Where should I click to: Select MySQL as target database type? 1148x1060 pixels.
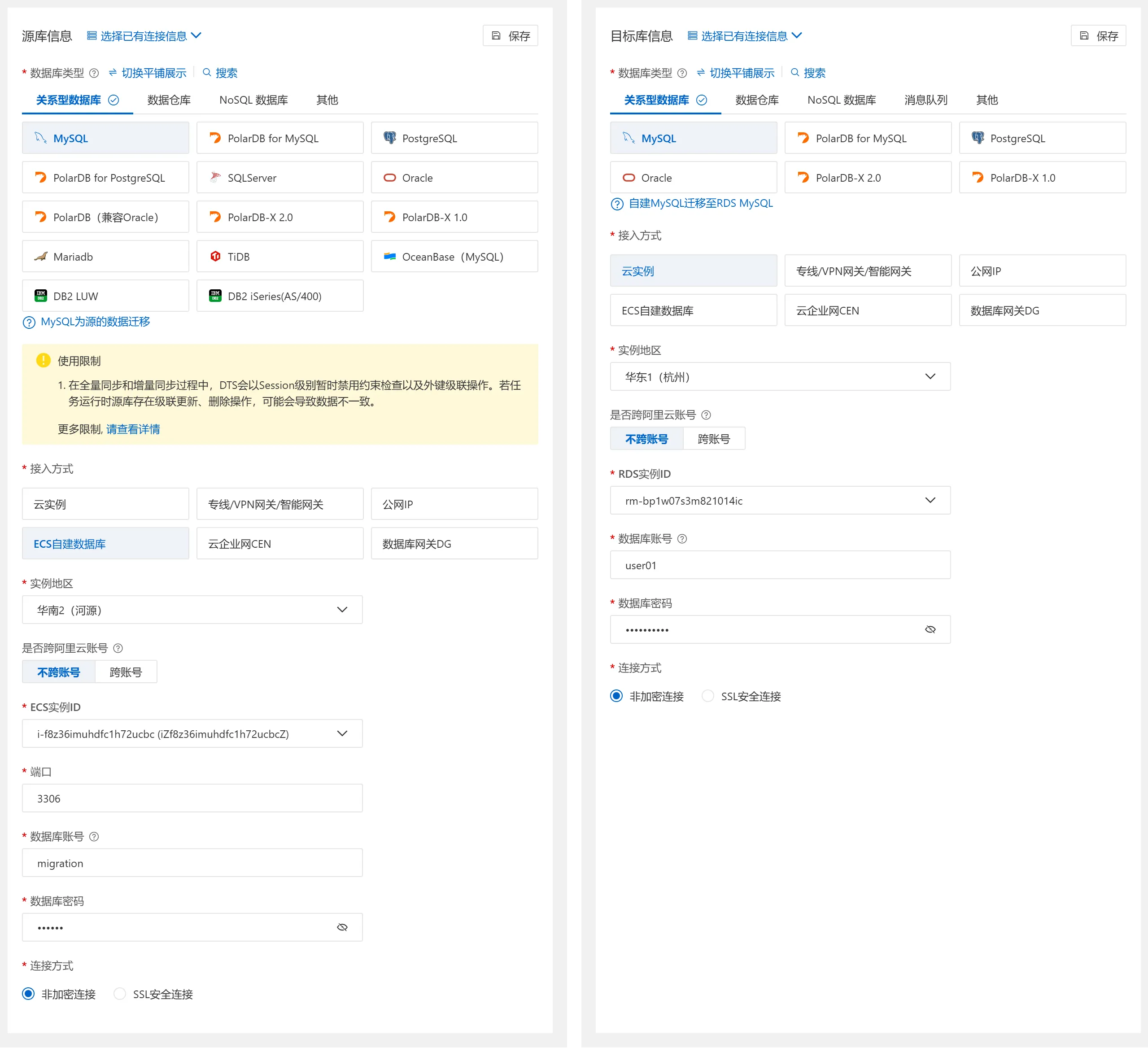tap(693, 138)
